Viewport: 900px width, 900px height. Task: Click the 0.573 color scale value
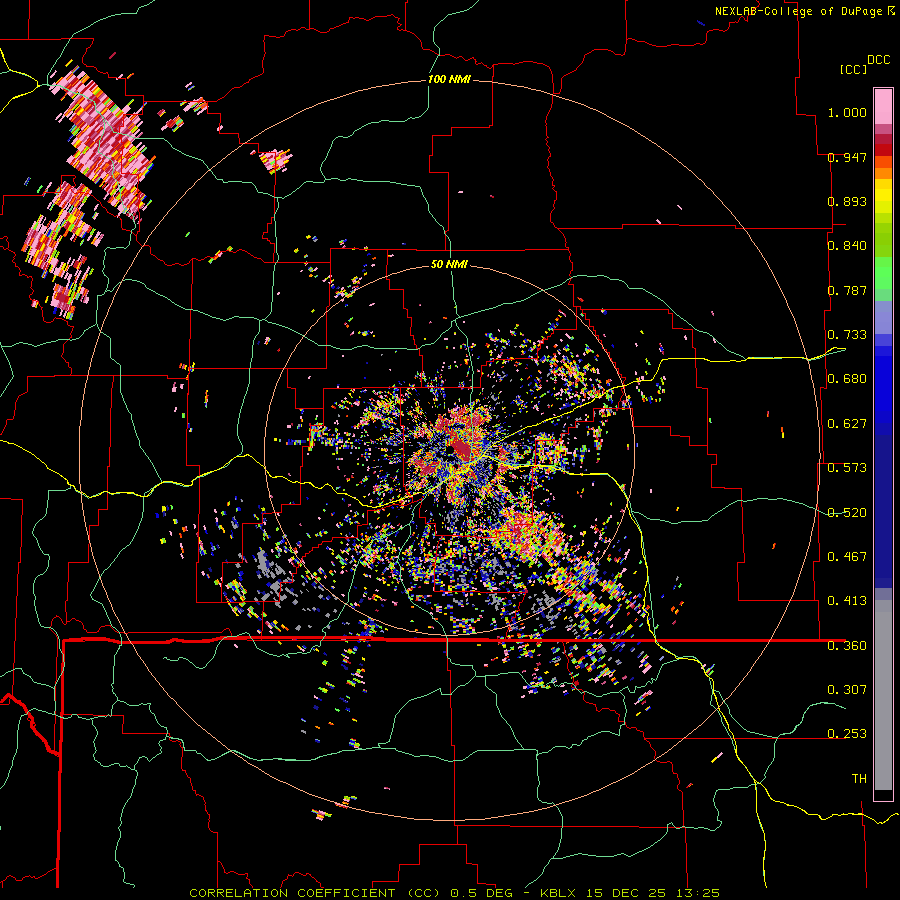pos(847,468)
